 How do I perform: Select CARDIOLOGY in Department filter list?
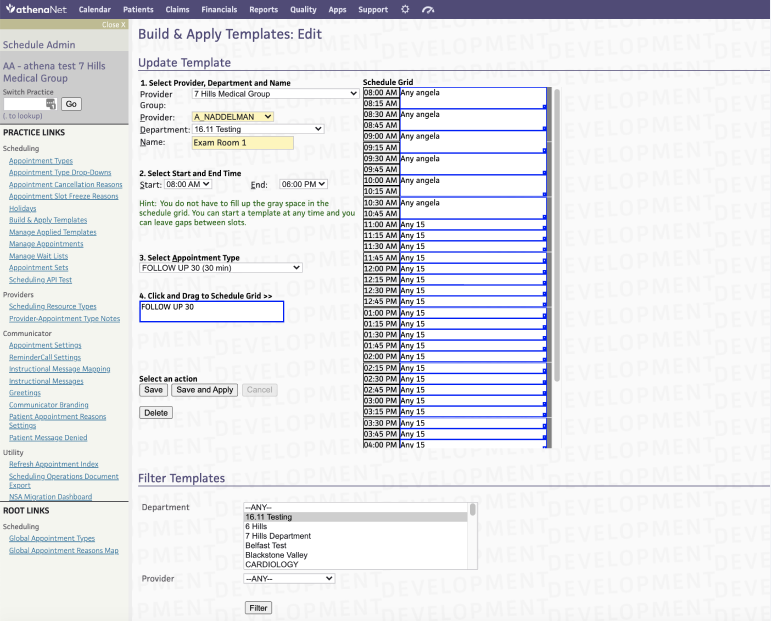(x=356, y=564)
